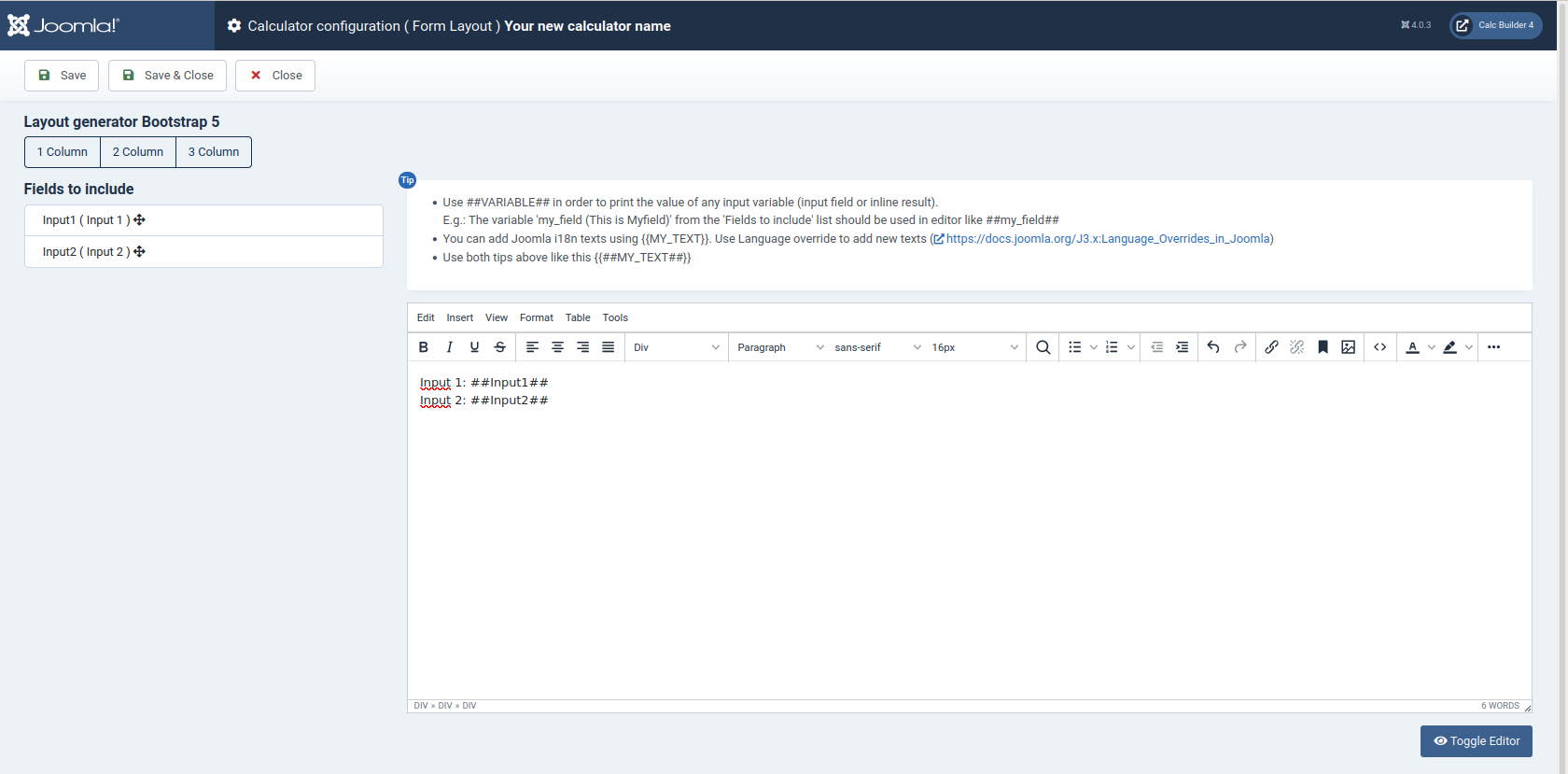Generate a 2 Column layout
Screen dimensions: 1568x774
pos(138,152)
